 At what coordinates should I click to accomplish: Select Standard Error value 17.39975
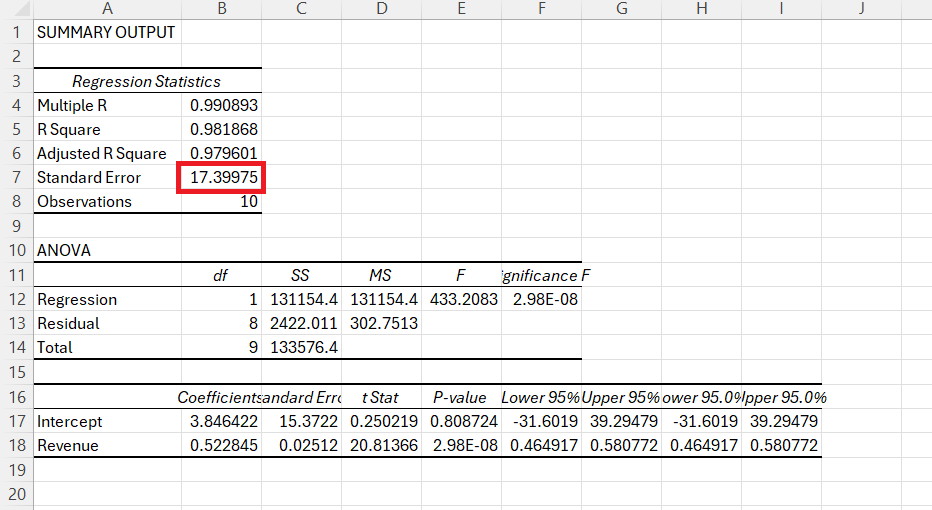click(221, 177)
